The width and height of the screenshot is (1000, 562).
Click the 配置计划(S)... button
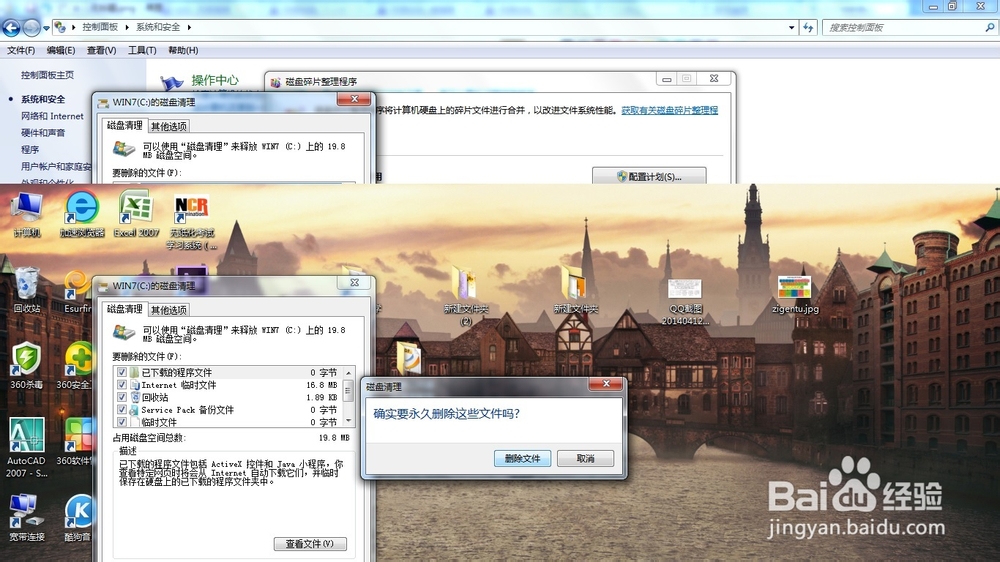pyautogui.click(x=649, y=177)
